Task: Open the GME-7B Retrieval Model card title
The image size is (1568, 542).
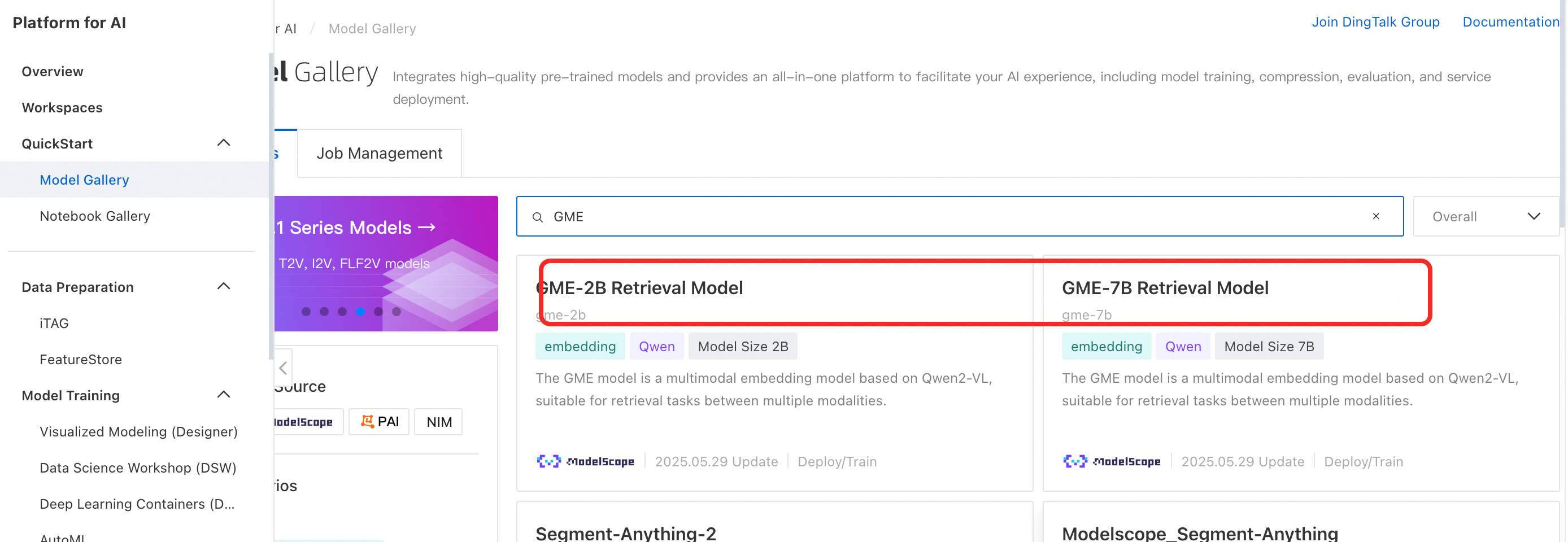Action: tap(1165, 288)
